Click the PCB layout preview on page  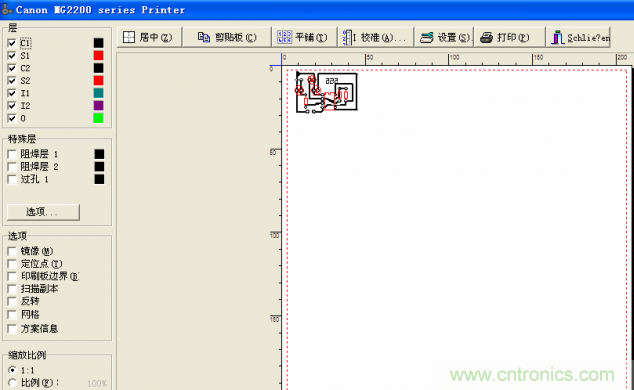326,92
